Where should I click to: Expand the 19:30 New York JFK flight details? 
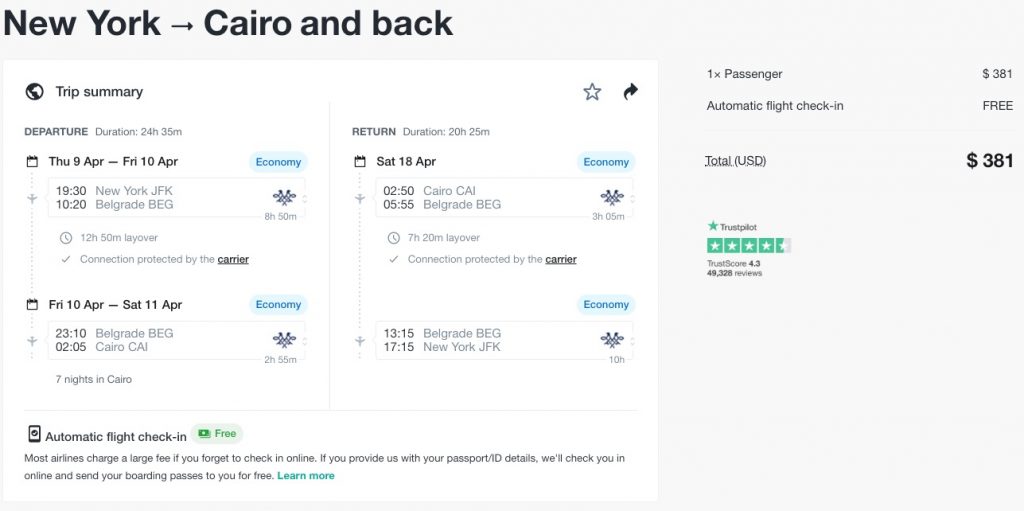pyautogui.click(x=176, y=198)
